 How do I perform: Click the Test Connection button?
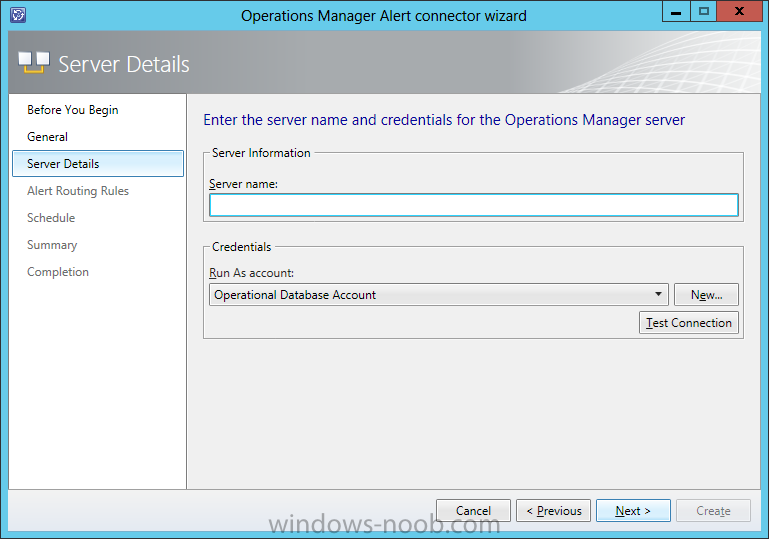tap(689, 323)
